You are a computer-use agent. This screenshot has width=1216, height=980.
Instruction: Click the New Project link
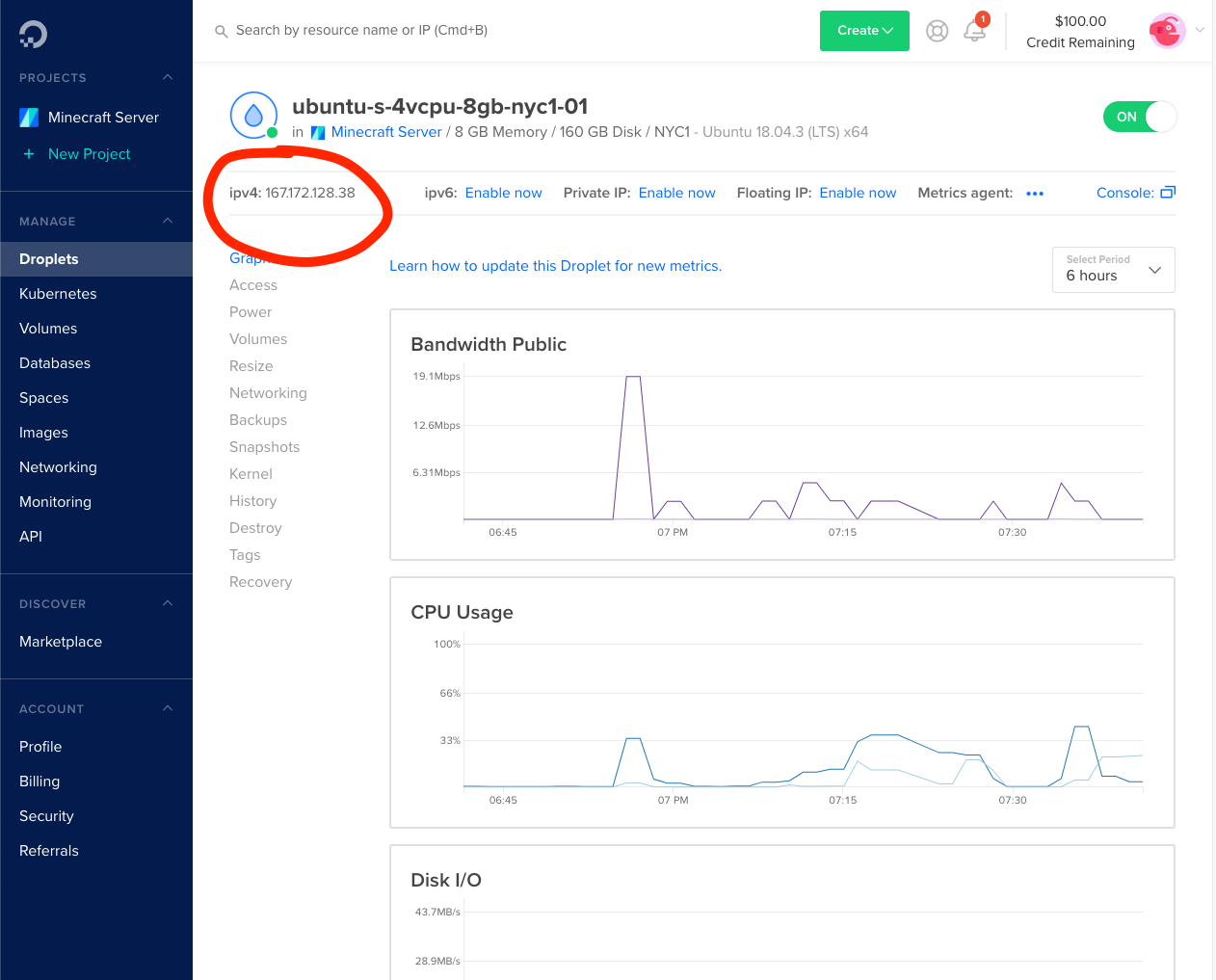tap(89, 154)
